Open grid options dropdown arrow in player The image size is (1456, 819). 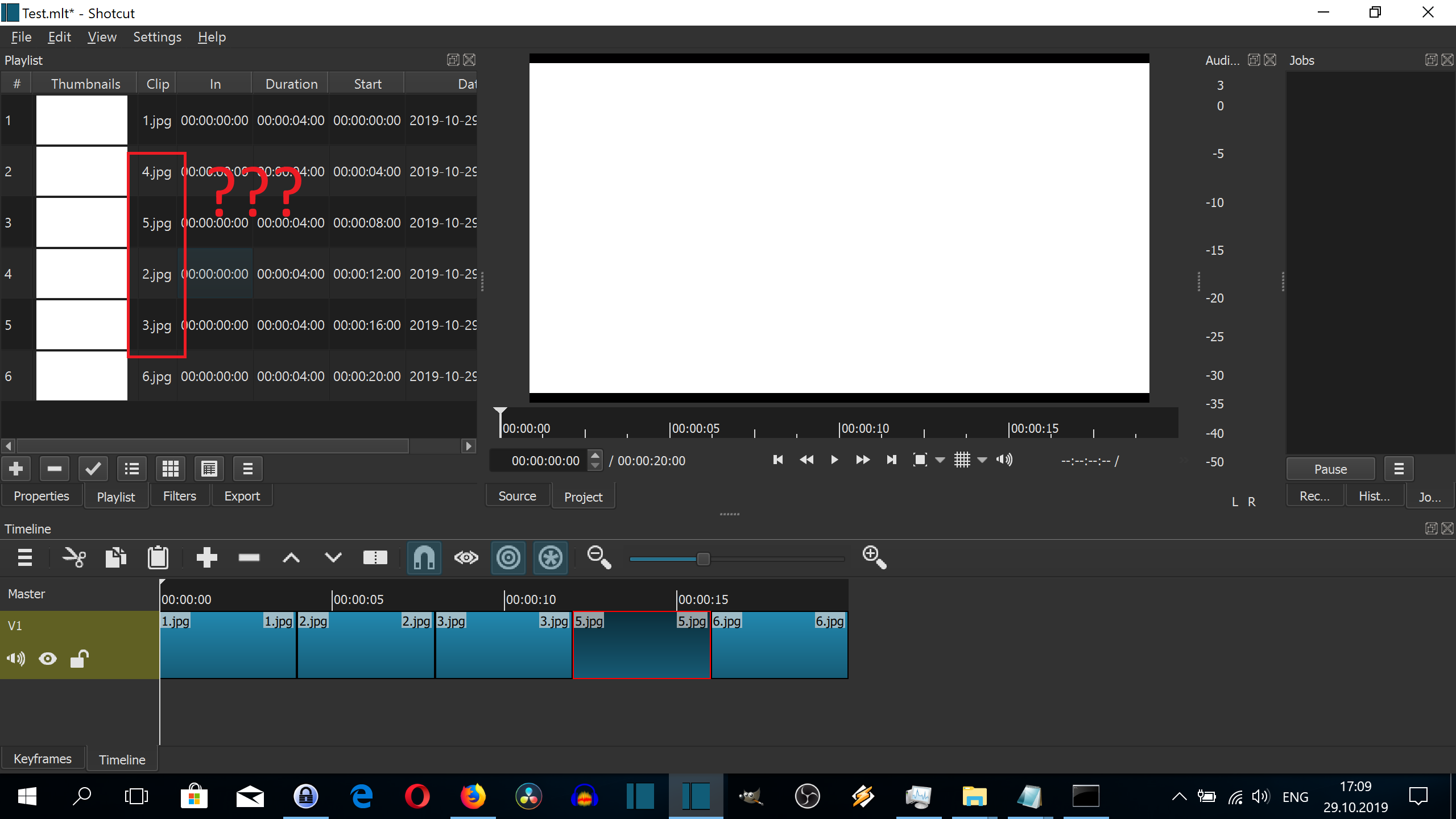(982, 460)
